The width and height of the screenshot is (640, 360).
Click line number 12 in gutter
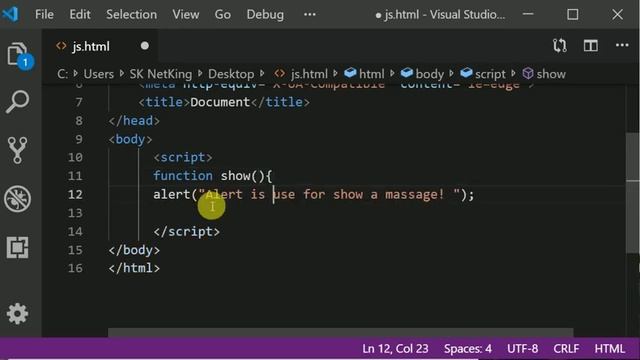(75, 194)
